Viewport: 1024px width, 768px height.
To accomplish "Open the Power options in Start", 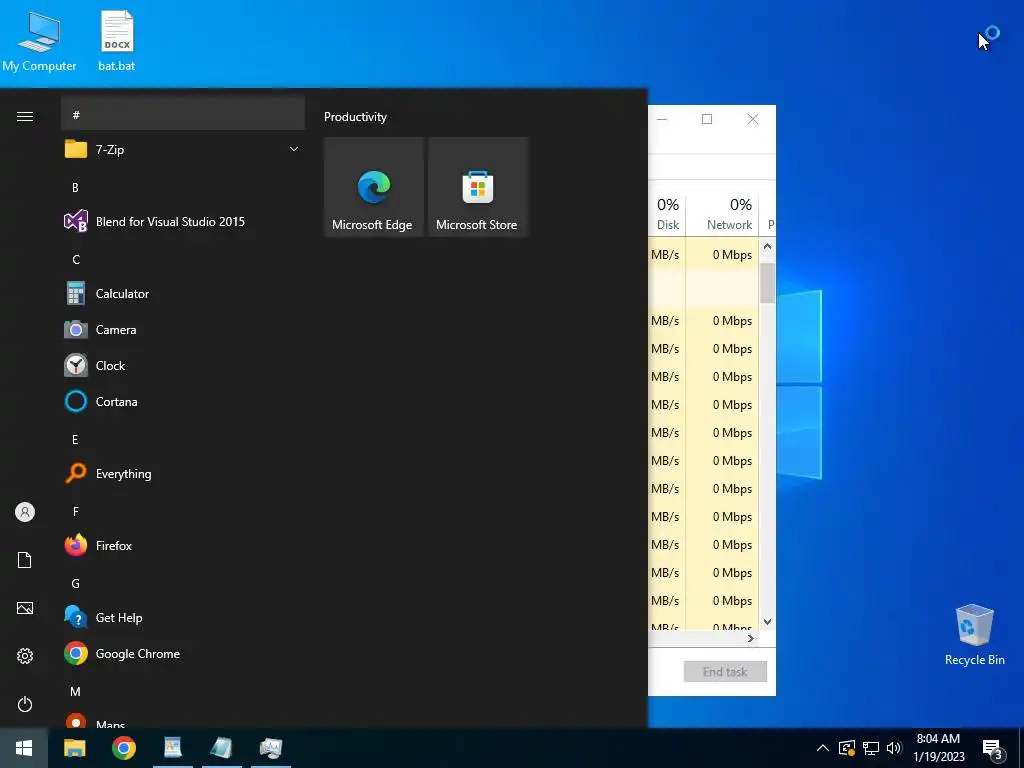I will click(25, 704).
